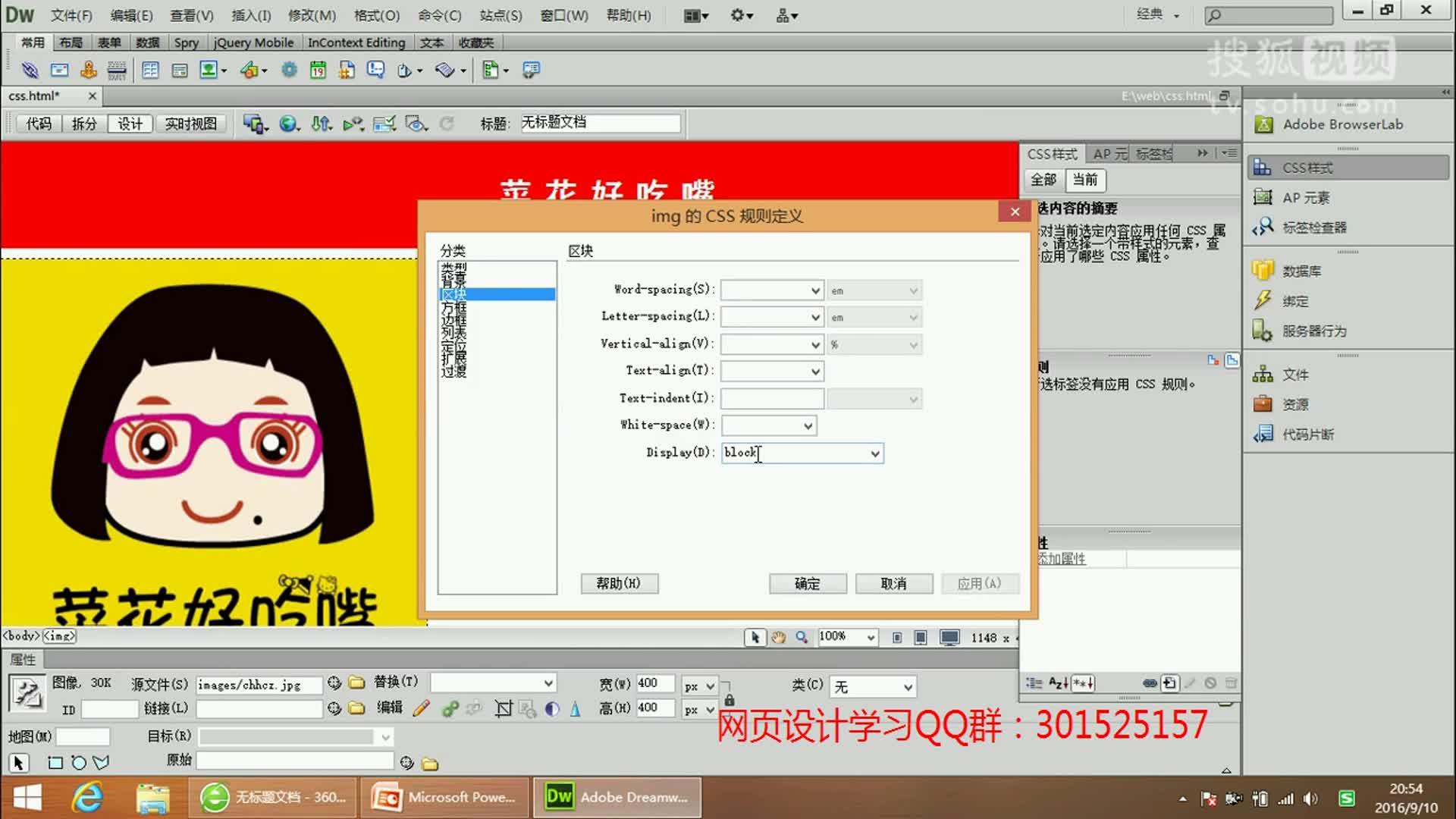This screenshot has width=1456, height=819.
Task: Select the Crop tool in the image properties
Action: click(x=503, y=710)
